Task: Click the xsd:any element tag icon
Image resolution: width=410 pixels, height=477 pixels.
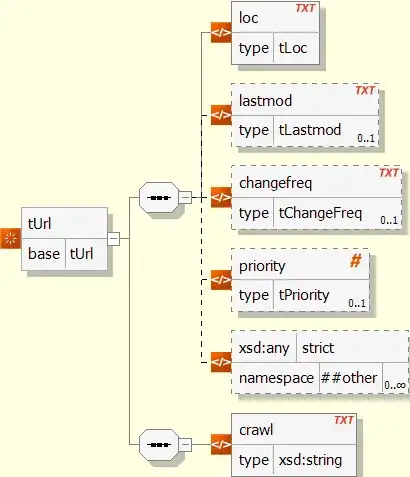Action: pos(221,362)
